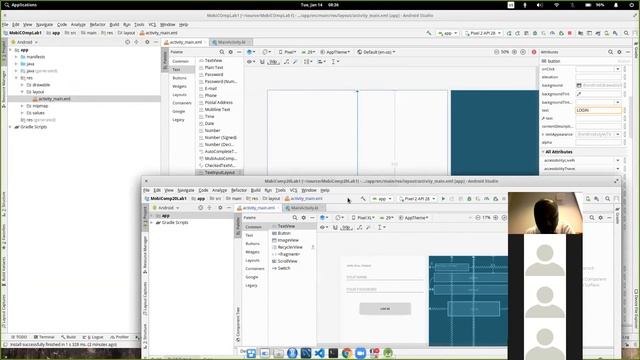Viewport: 640px width, 360px height.
Task: Click the volume icon in the system top bar
Action: 540,5
